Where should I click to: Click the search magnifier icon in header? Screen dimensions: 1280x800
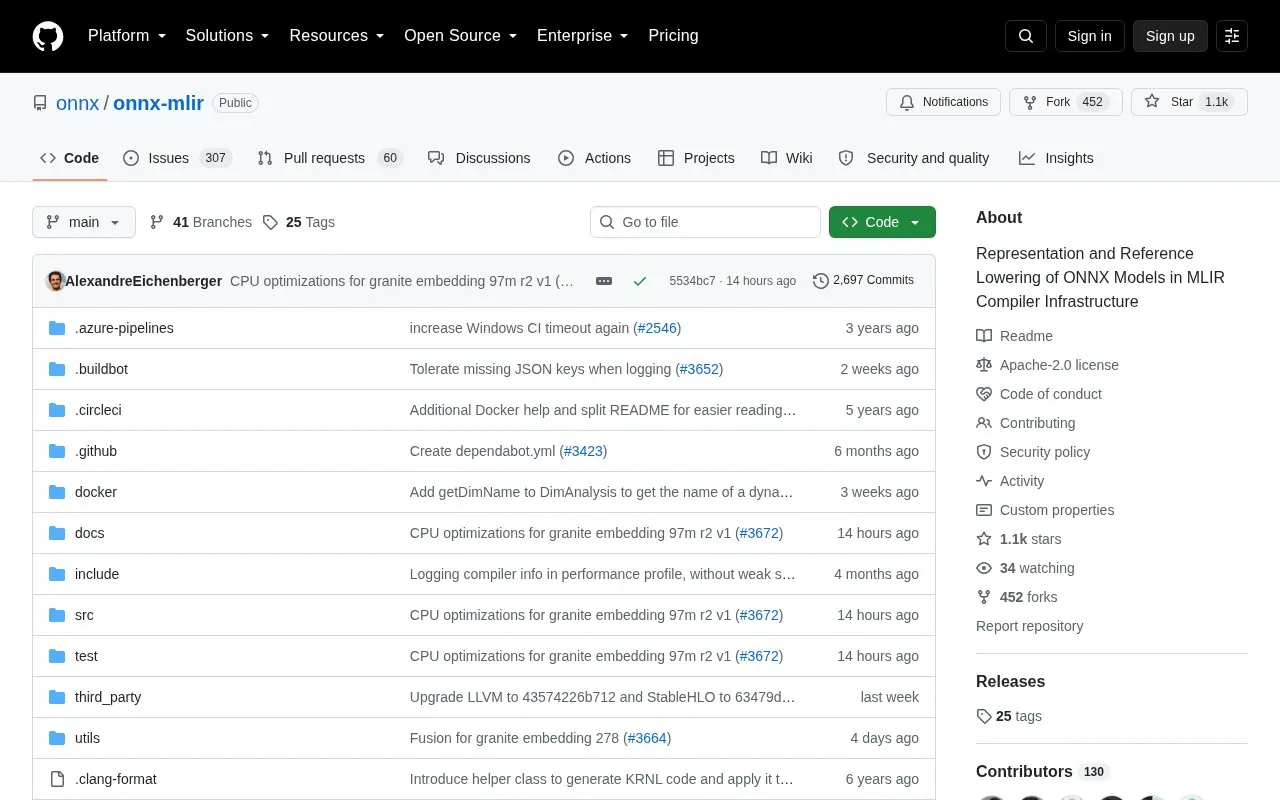(x=1026, y=36)
